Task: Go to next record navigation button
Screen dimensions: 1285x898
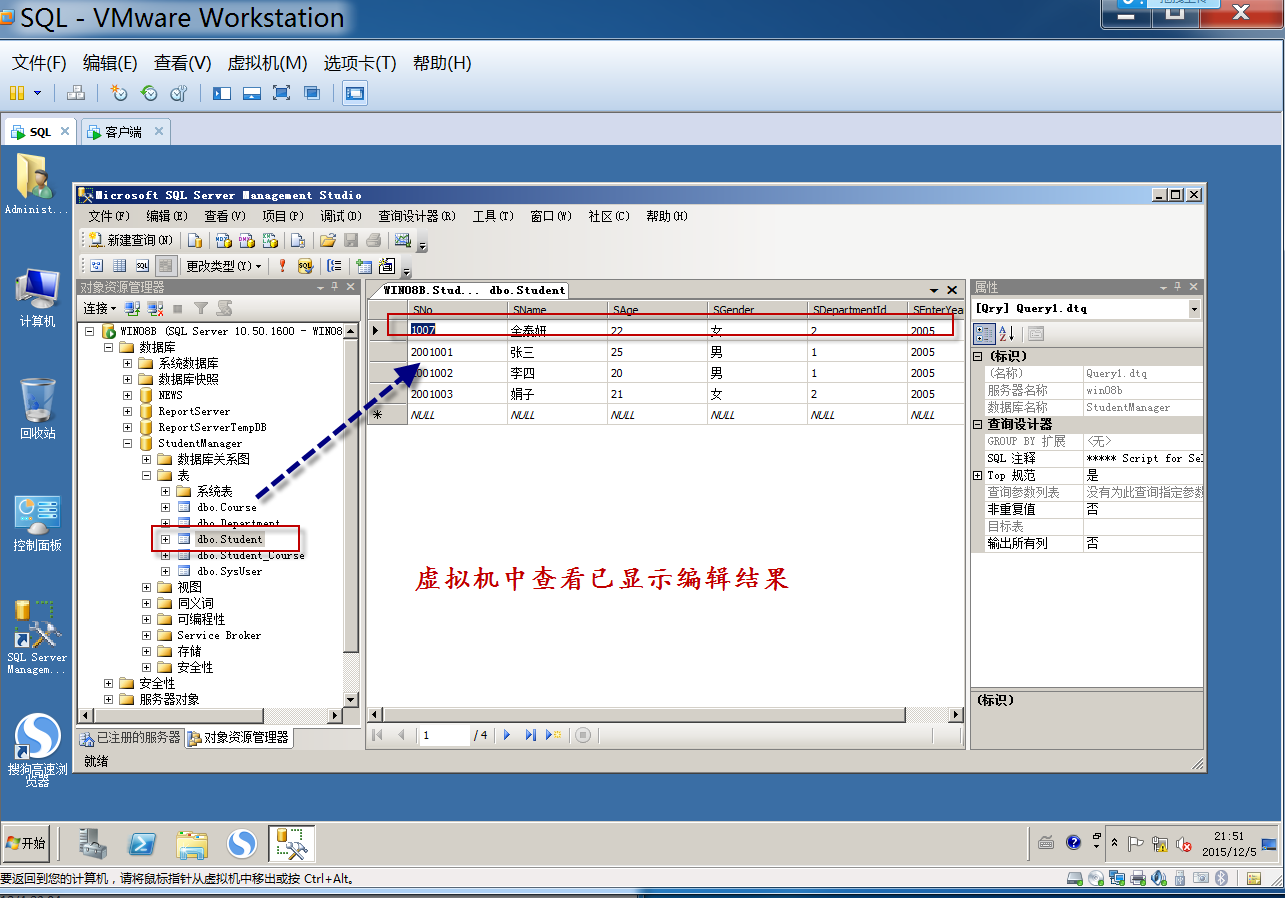Action: [507, 735]
